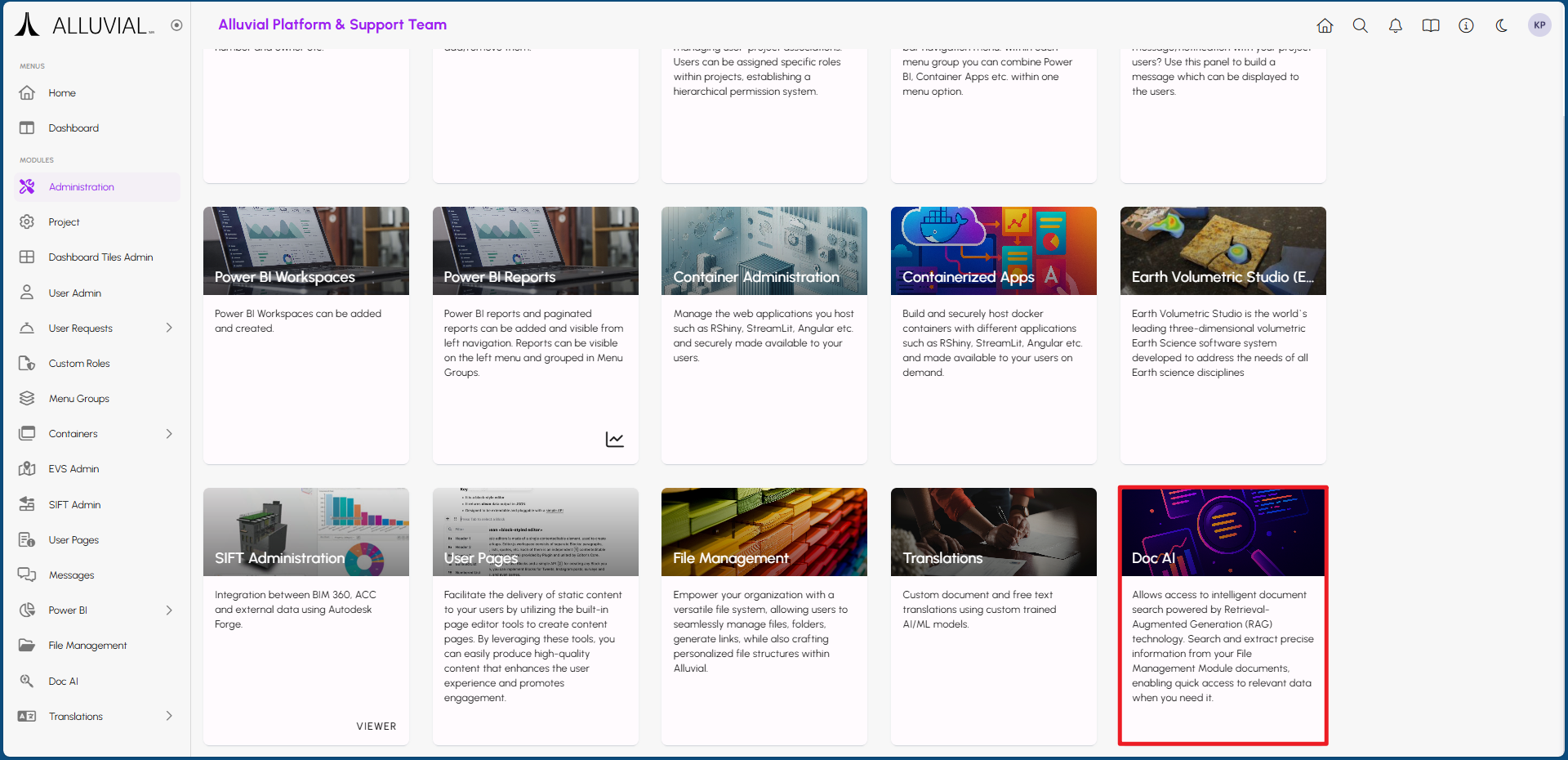Open the Doc AI card
The width and height of the screenshot is (1568, 760).
[x=1223, y=615]
